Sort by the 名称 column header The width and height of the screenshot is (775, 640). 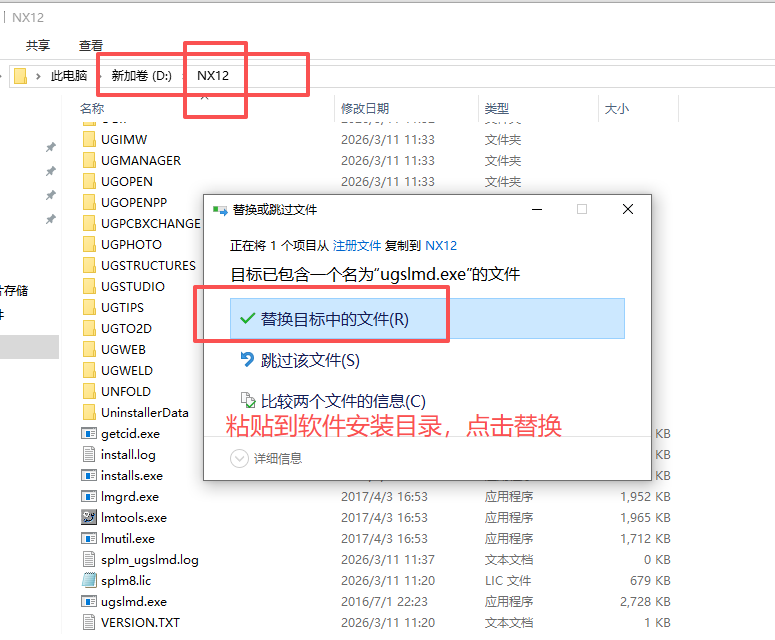92,108
